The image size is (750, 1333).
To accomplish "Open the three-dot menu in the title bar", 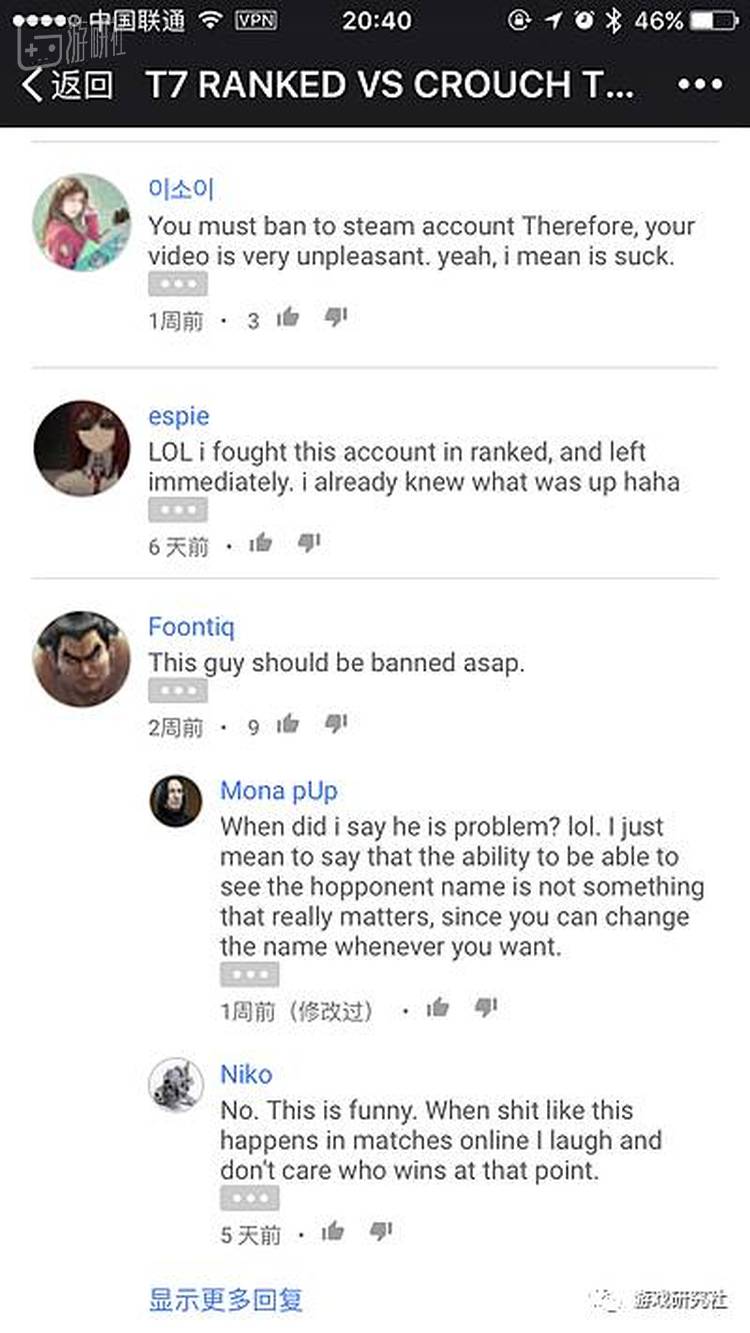I will (700, 85).
